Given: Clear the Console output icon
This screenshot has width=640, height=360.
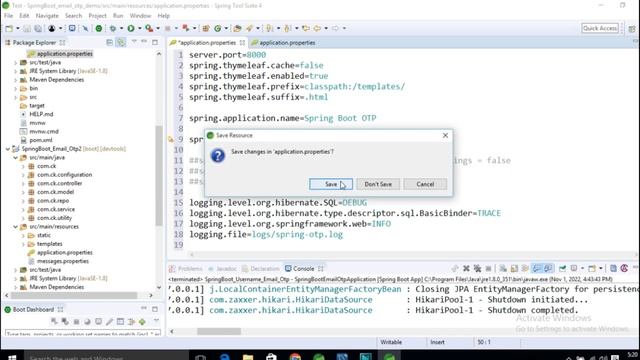Looking at the screenshot, I should point(503,268).
